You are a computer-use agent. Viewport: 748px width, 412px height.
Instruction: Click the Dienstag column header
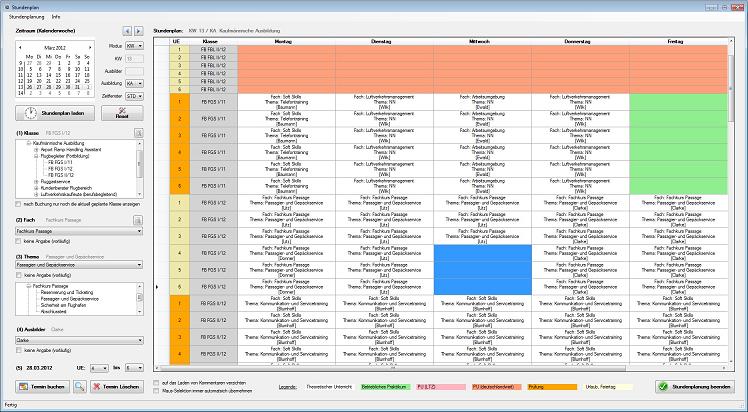click(384, 41)
